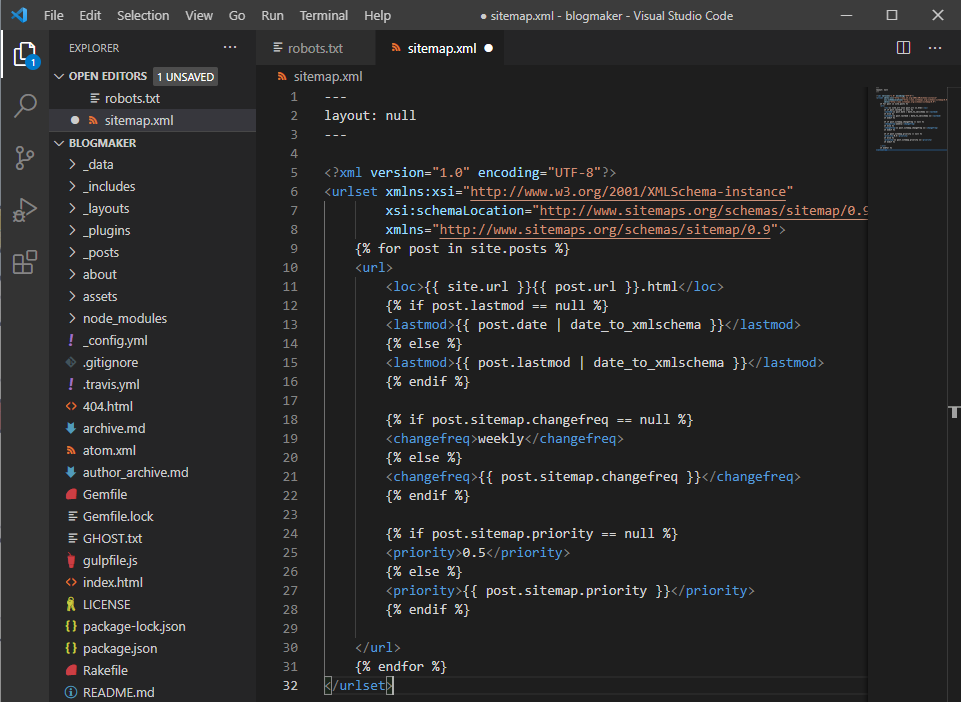Open the Selection menu

[143, 15]
